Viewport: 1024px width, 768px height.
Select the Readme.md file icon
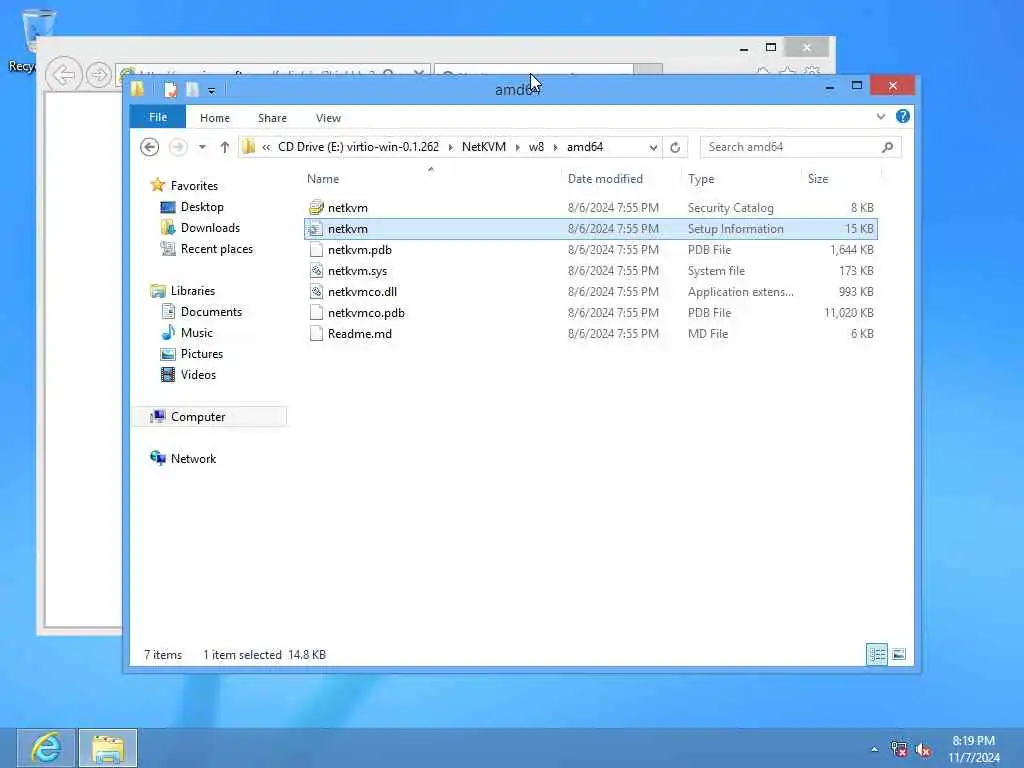pyautogui.click(x=316, y=333)
